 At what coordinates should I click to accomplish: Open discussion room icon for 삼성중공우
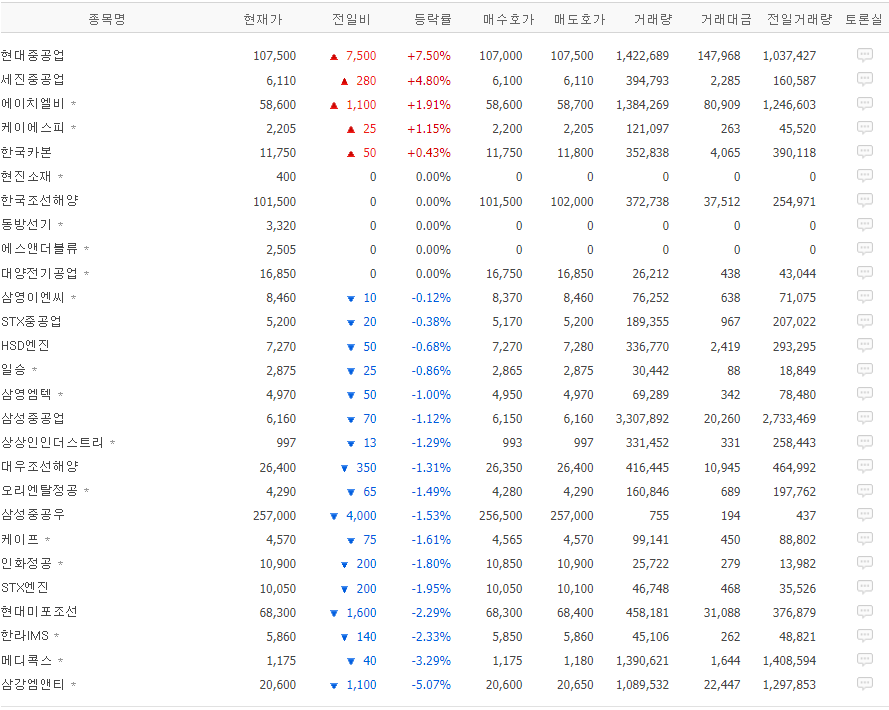pyautogui.click(x=865, y=515)
